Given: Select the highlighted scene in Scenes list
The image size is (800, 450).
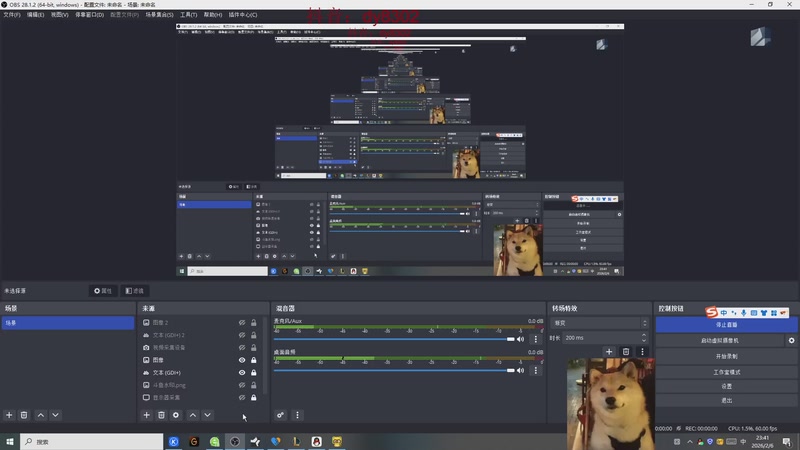Looking at the screenshot, I should [68, 323].
